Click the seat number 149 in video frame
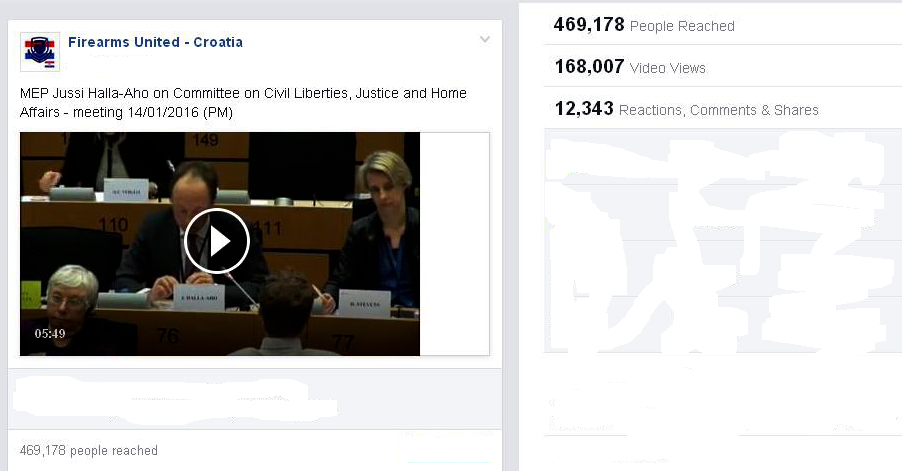This screenshot has height=471, width=902. [205, 140]
